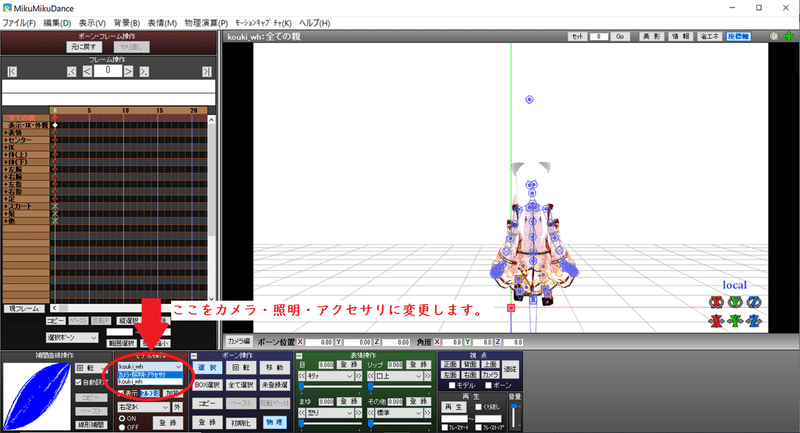This screenshot has height=433, width=800.
Task: Jump to the first frame
Action: click(12, 71)
